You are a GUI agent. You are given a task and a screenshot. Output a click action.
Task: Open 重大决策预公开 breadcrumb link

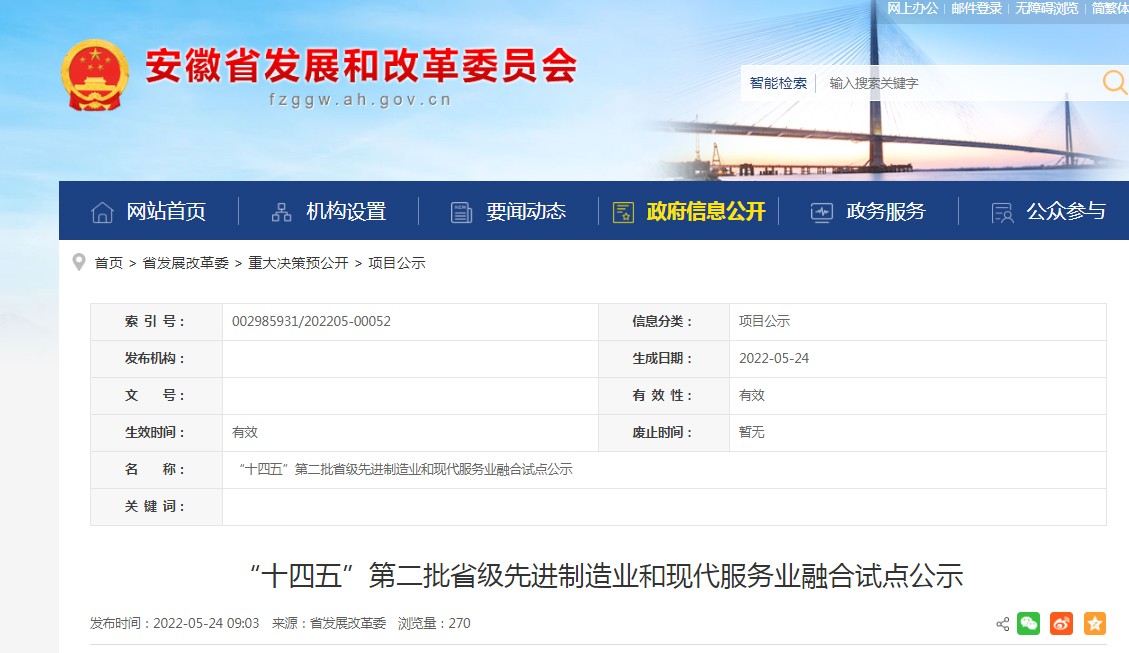click(x=298, y=263)
